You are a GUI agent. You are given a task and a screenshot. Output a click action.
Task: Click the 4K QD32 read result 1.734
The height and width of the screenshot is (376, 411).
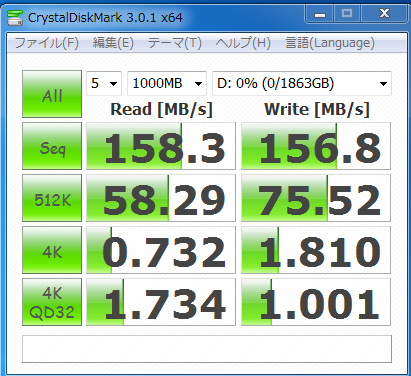click(x=161, y=302)
